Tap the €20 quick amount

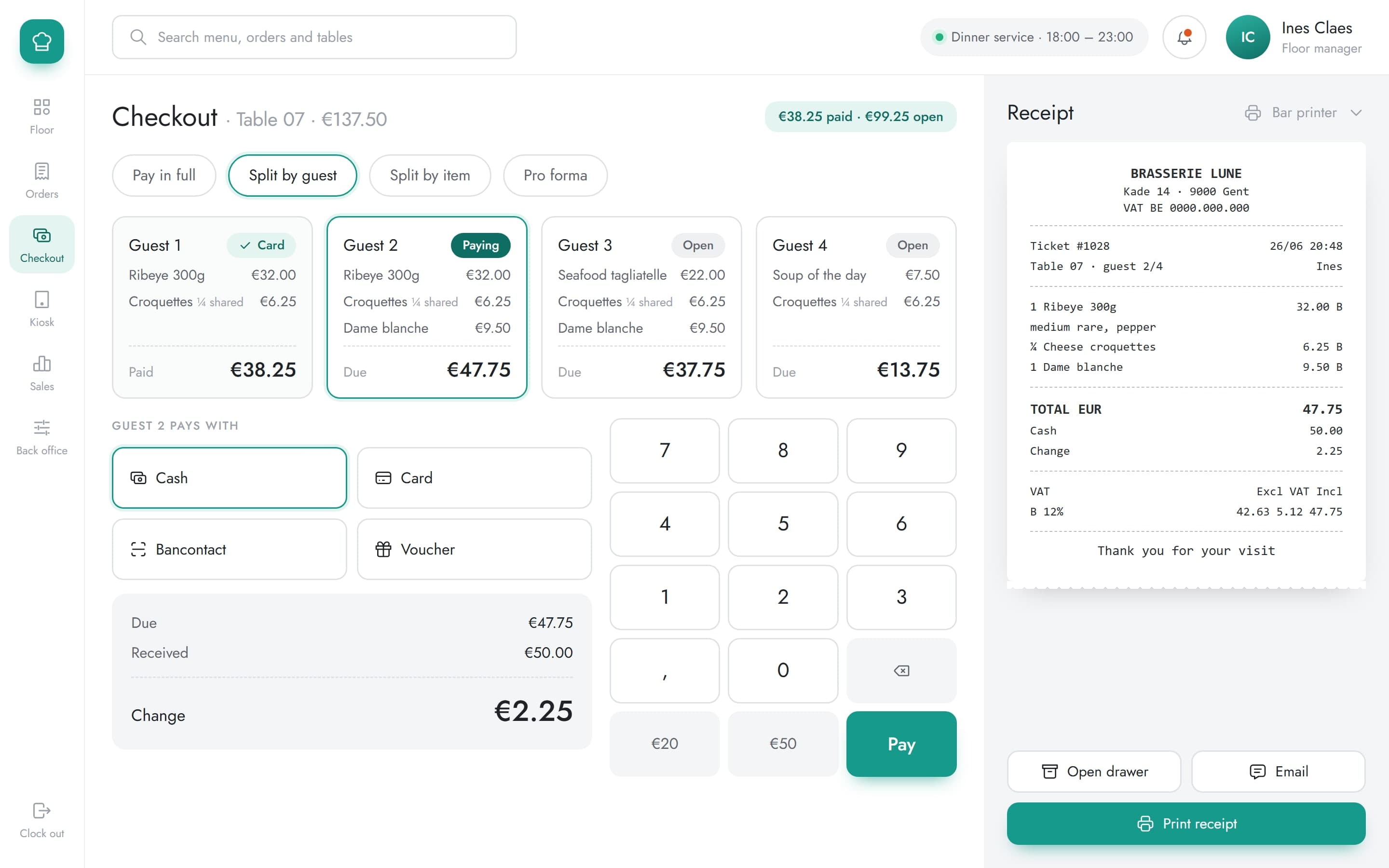(665, 744)
